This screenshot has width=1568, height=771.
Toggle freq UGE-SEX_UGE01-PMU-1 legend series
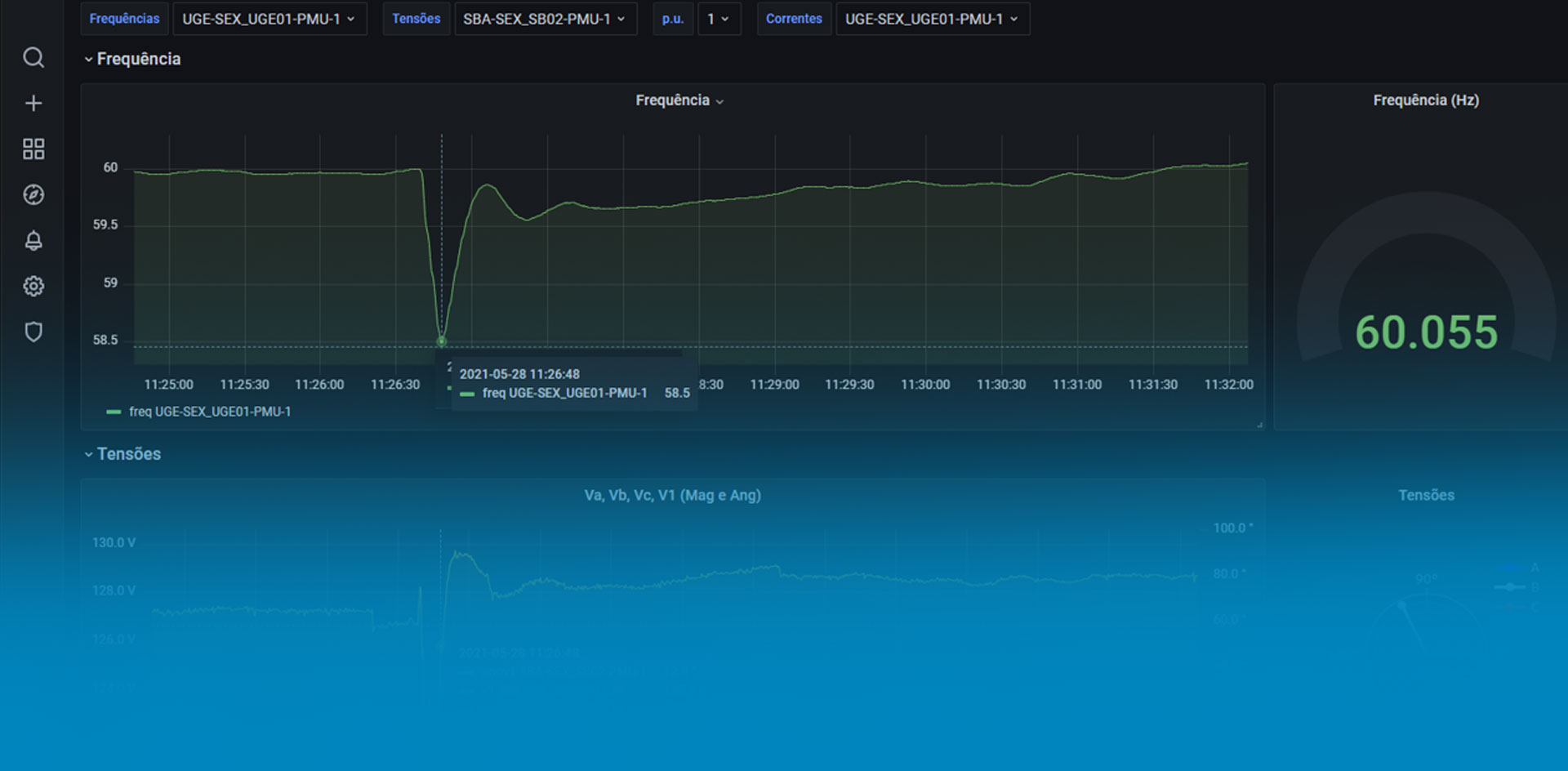pyautogui.click(x=210, y=412)
